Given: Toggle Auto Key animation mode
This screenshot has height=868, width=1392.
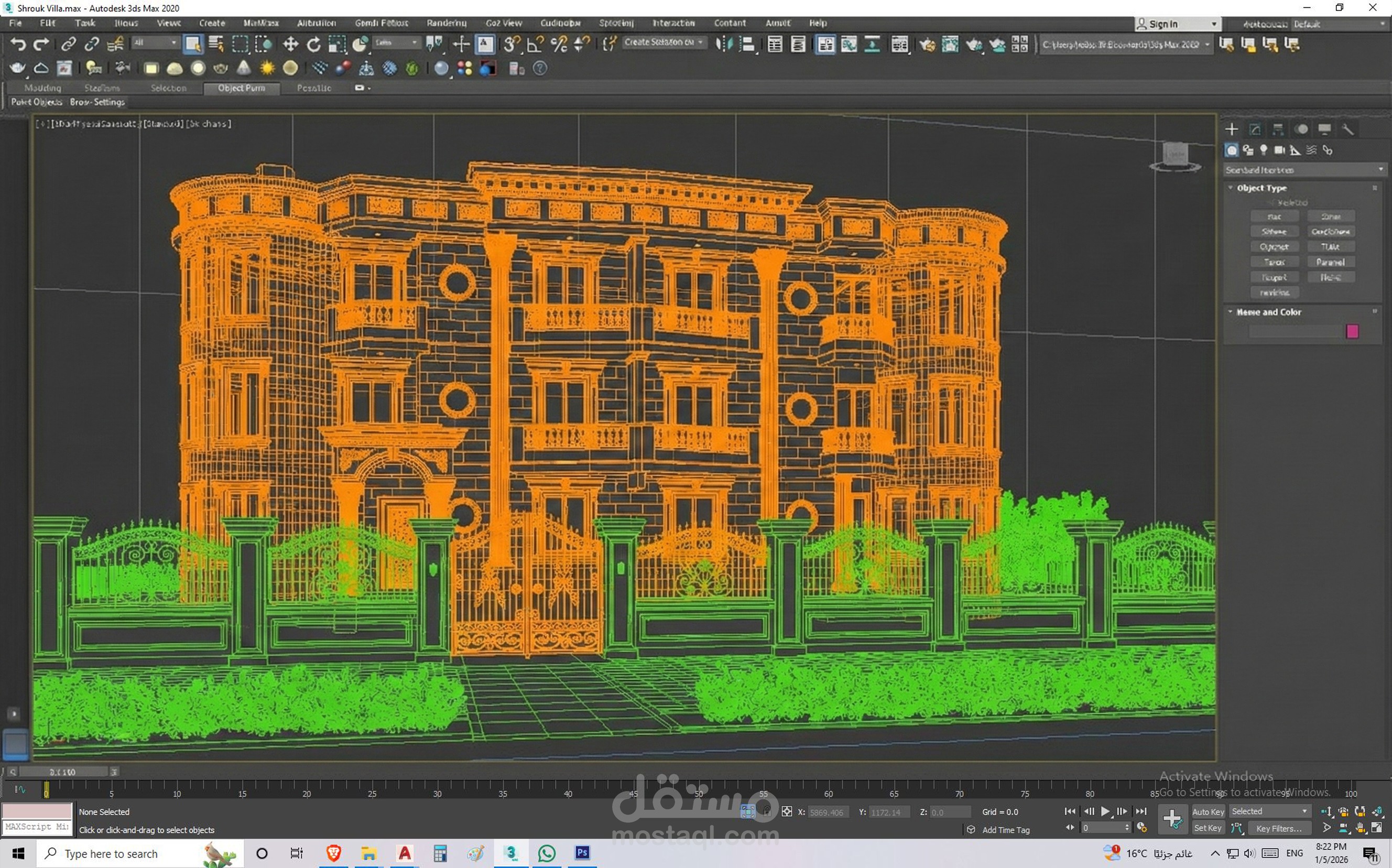Looking at the screenshot, I should click(x=1208, y=811).
